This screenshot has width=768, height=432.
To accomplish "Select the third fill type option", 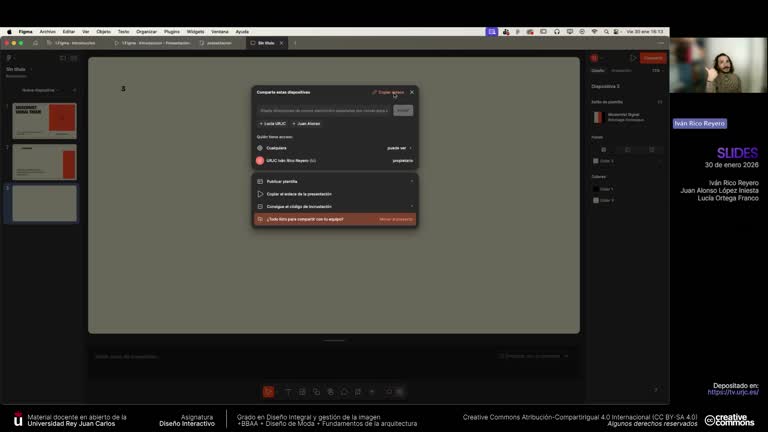I will [651, 149].
